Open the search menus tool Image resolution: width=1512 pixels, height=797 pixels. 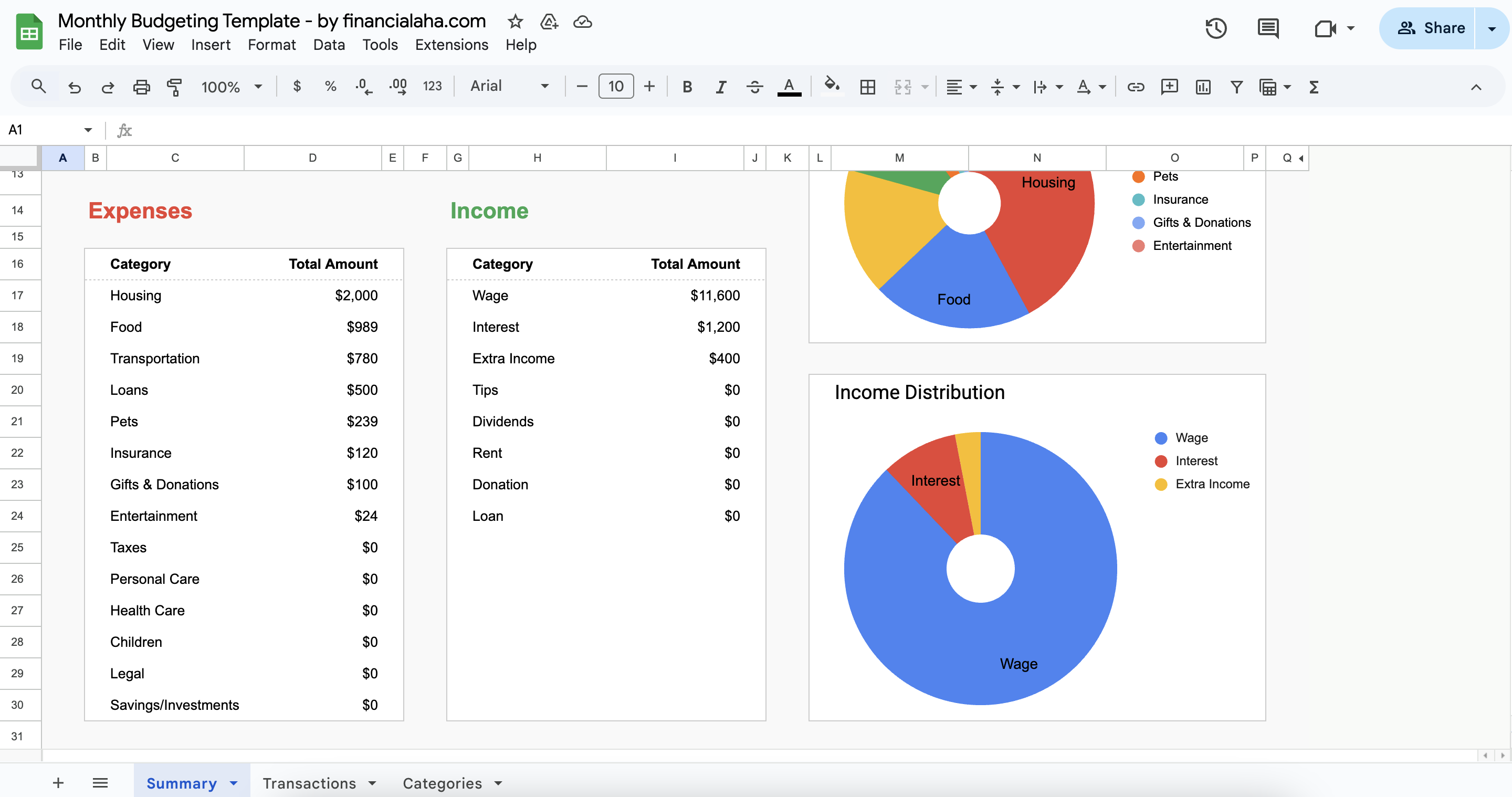pyautogui.click(x=39, y=87)
